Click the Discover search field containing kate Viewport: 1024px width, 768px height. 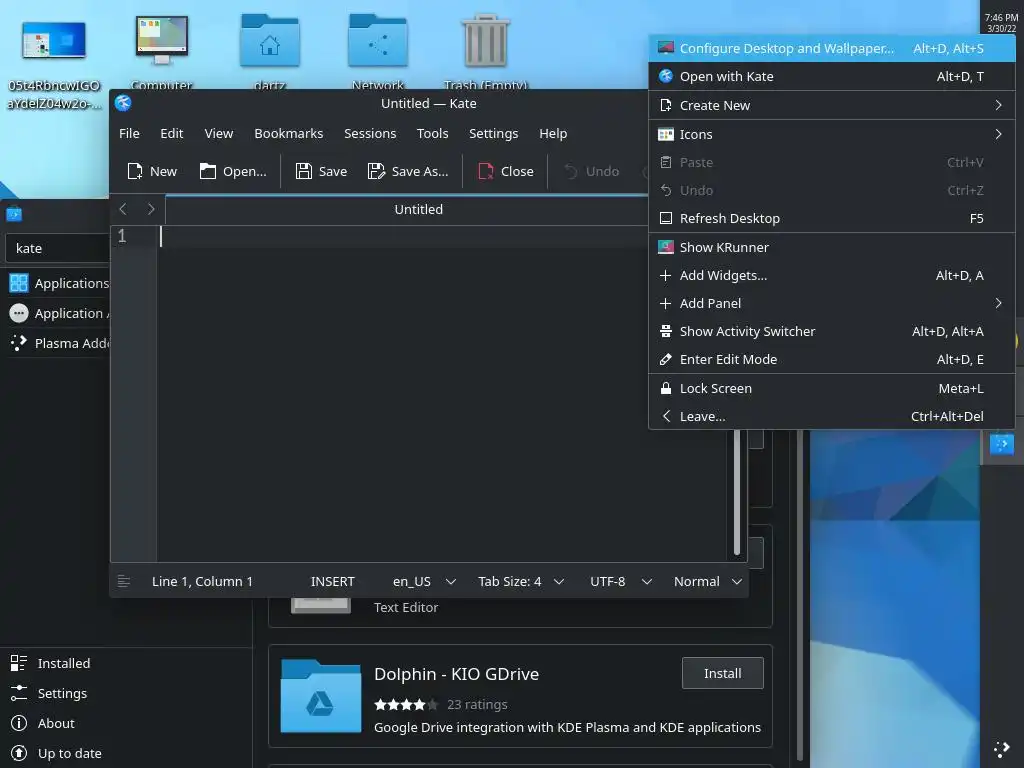(x=57, y=248)
